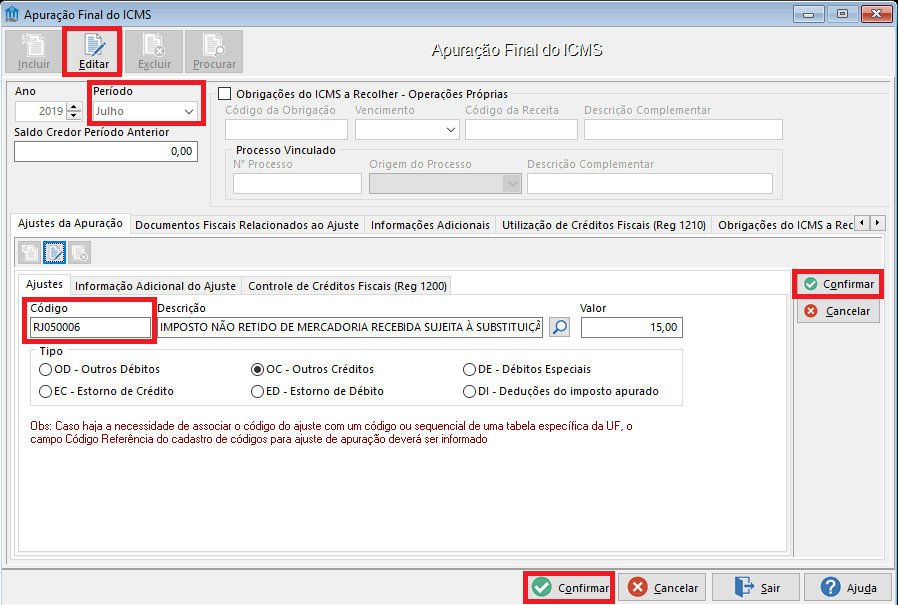
Task: Select DI - Deduções do imposto apurado
Action: coord(469,391)
